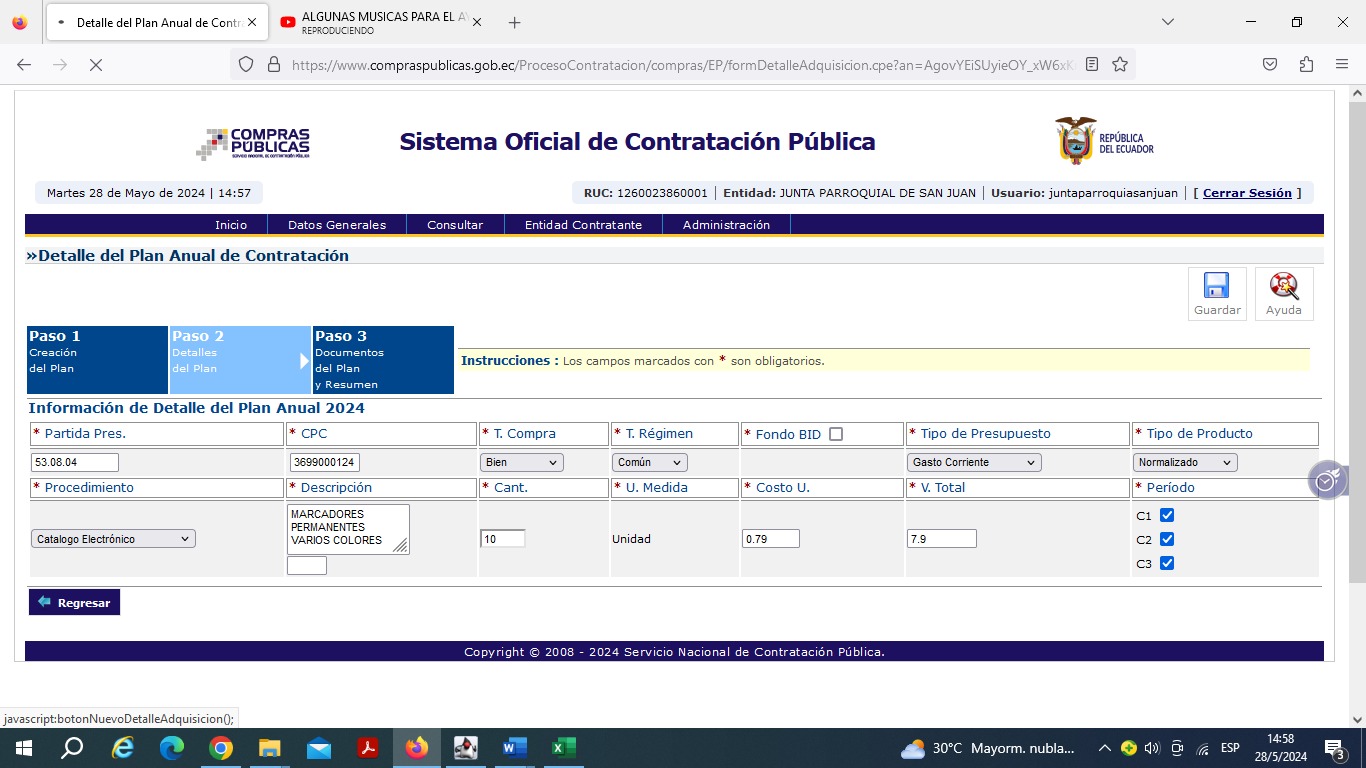Viewport: 1366px width, 768px height.
Task: Bookmark this page with the star icon
Action: pyautogui.click(x=1120, y=64)
